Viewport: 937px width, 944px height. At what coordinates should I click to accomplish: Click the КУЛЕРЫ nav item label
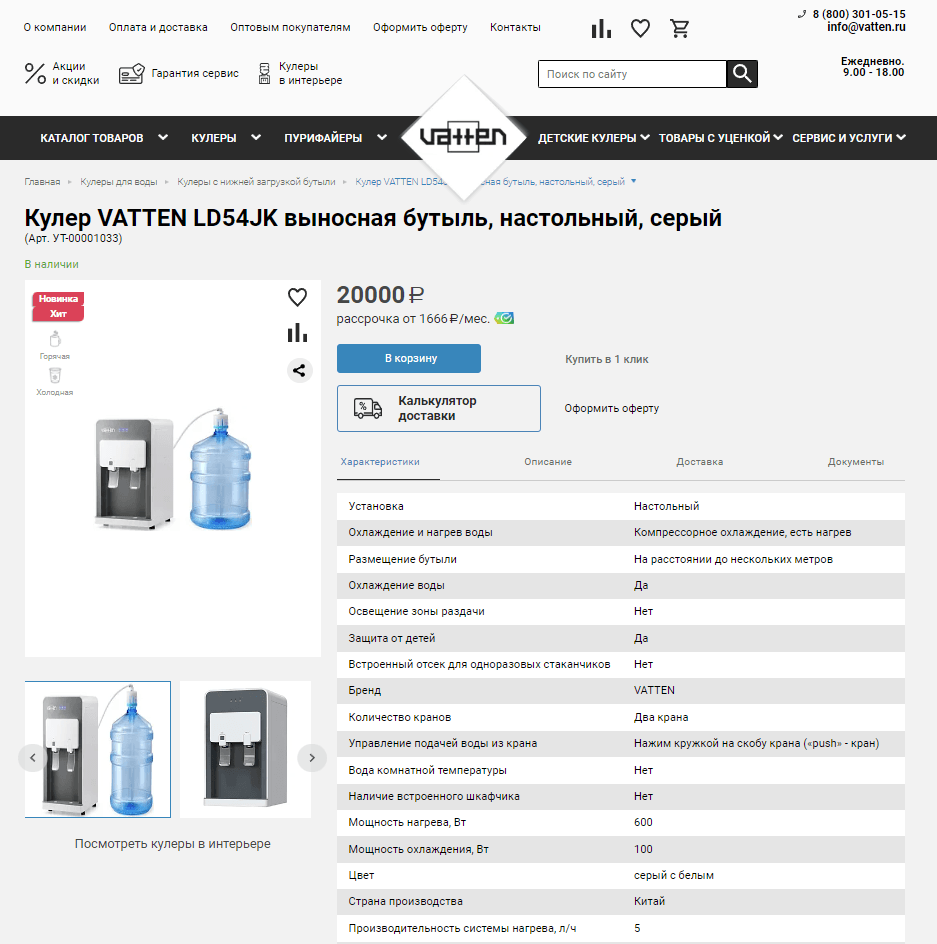tap(214, 138)
